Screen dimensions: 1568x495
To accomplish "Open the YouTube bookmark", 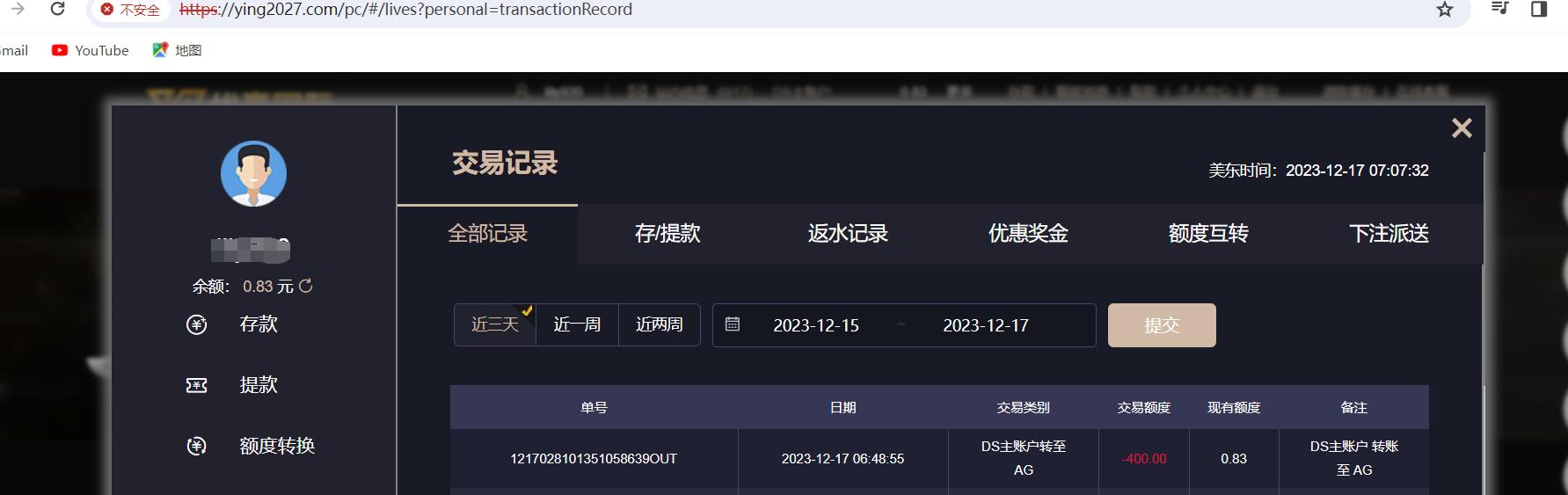I will [91, 50].
